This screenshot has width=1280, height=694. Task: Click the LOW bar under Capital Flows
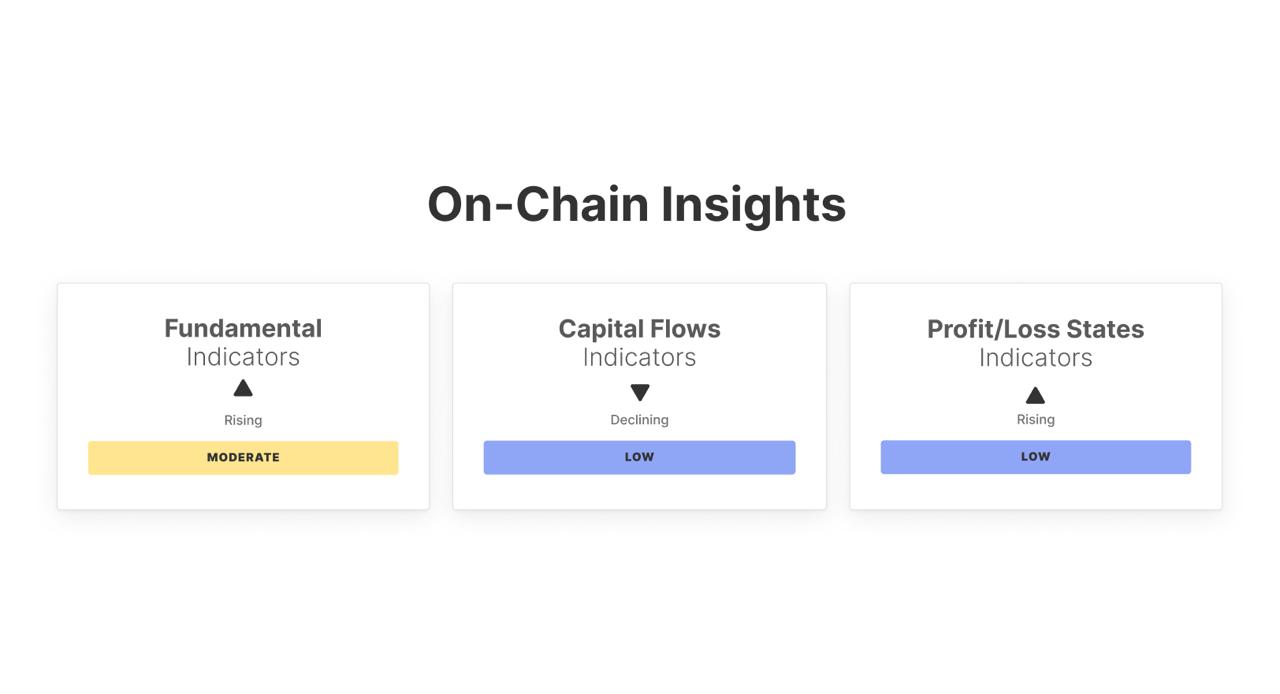coord(639,457)
